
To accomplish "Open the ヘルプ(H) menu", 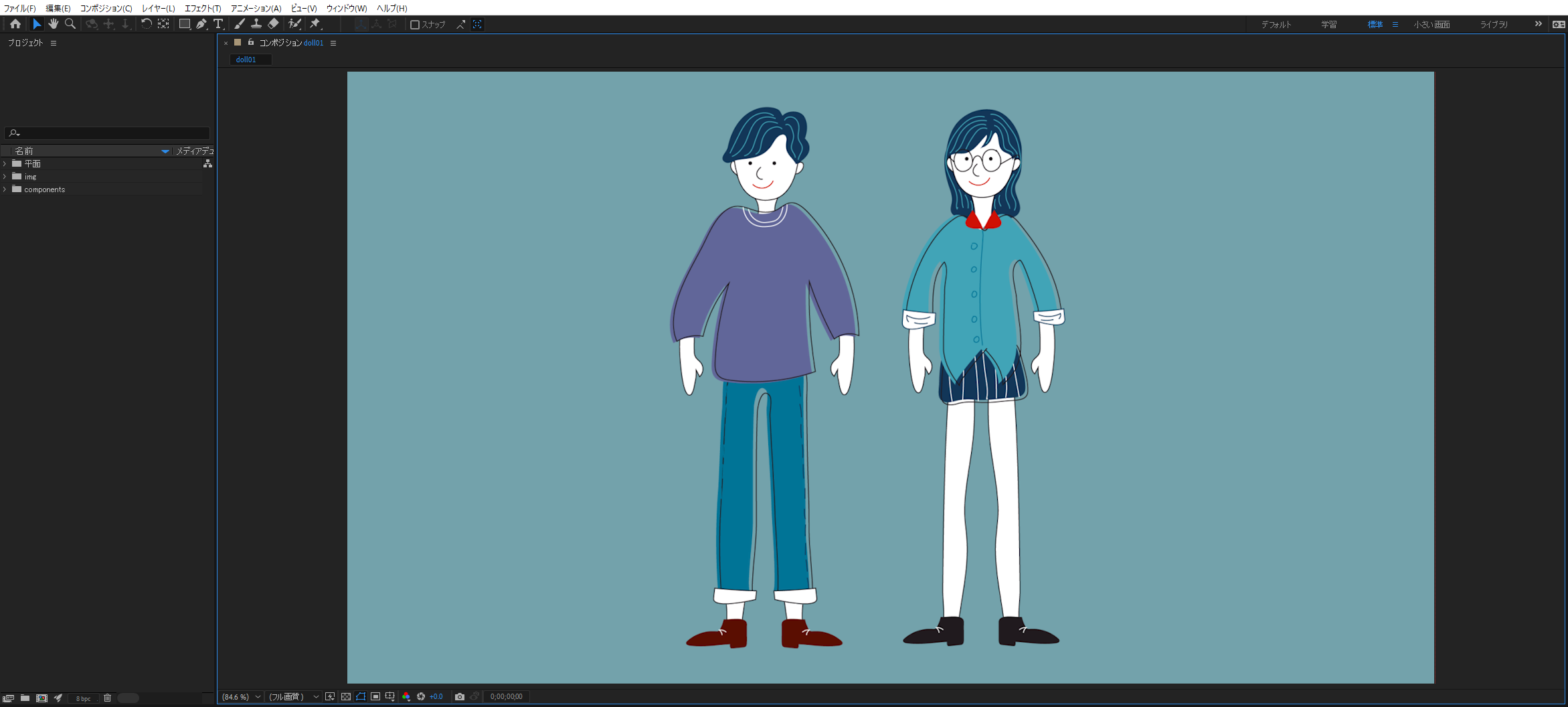I will (x=391, y=8).
